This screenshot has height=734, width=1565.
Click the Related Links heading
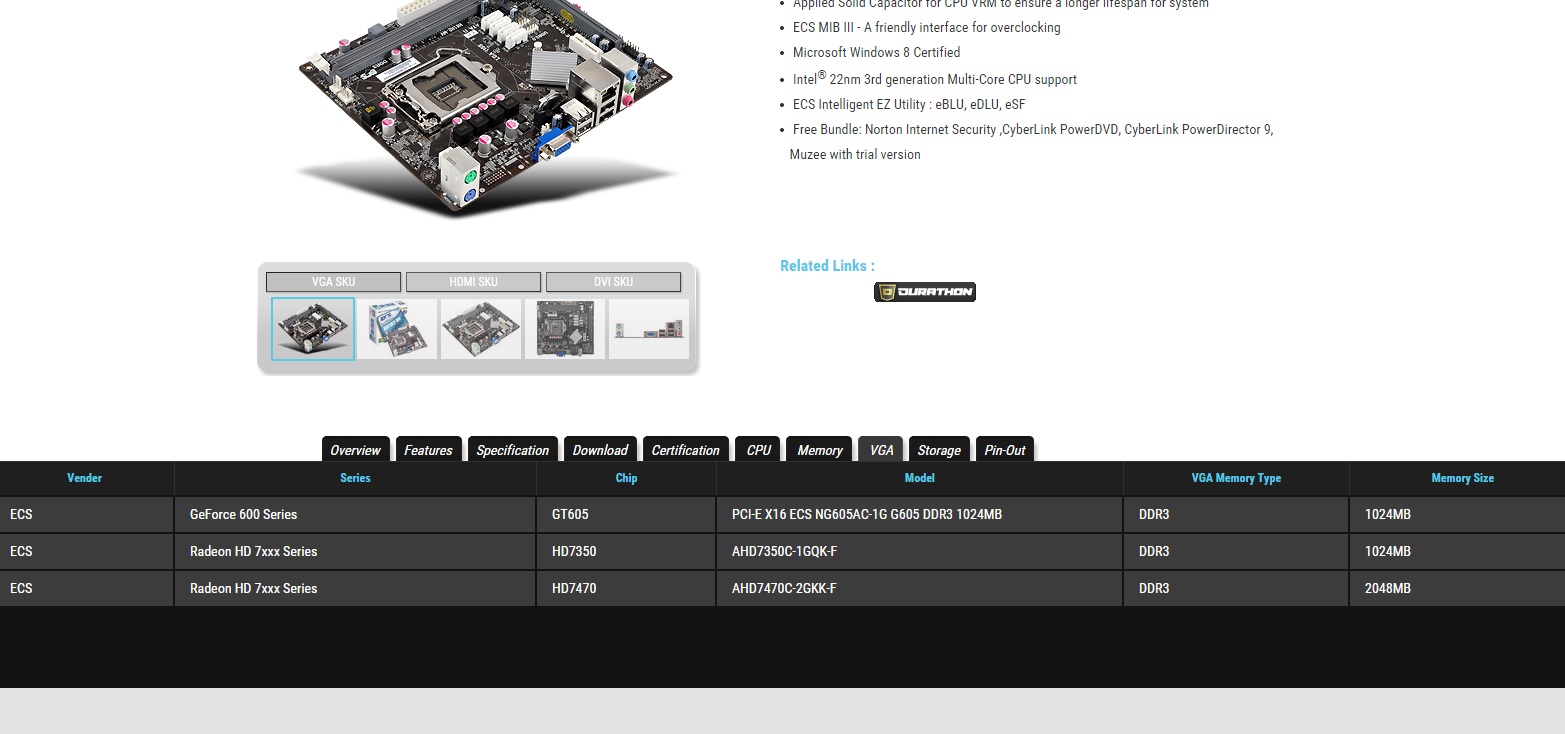point(827,266)
